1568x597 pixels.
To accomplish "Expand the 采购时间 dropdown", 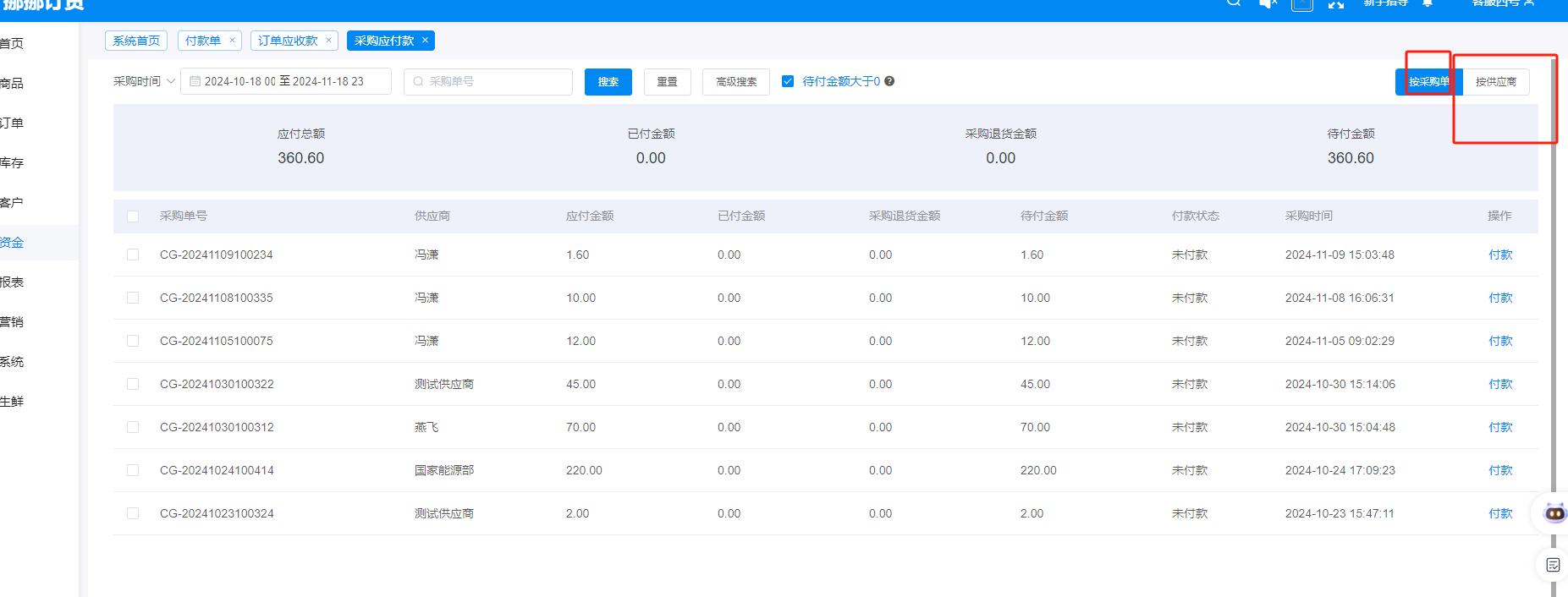I will pyautogui.click(x=144, y=81).
